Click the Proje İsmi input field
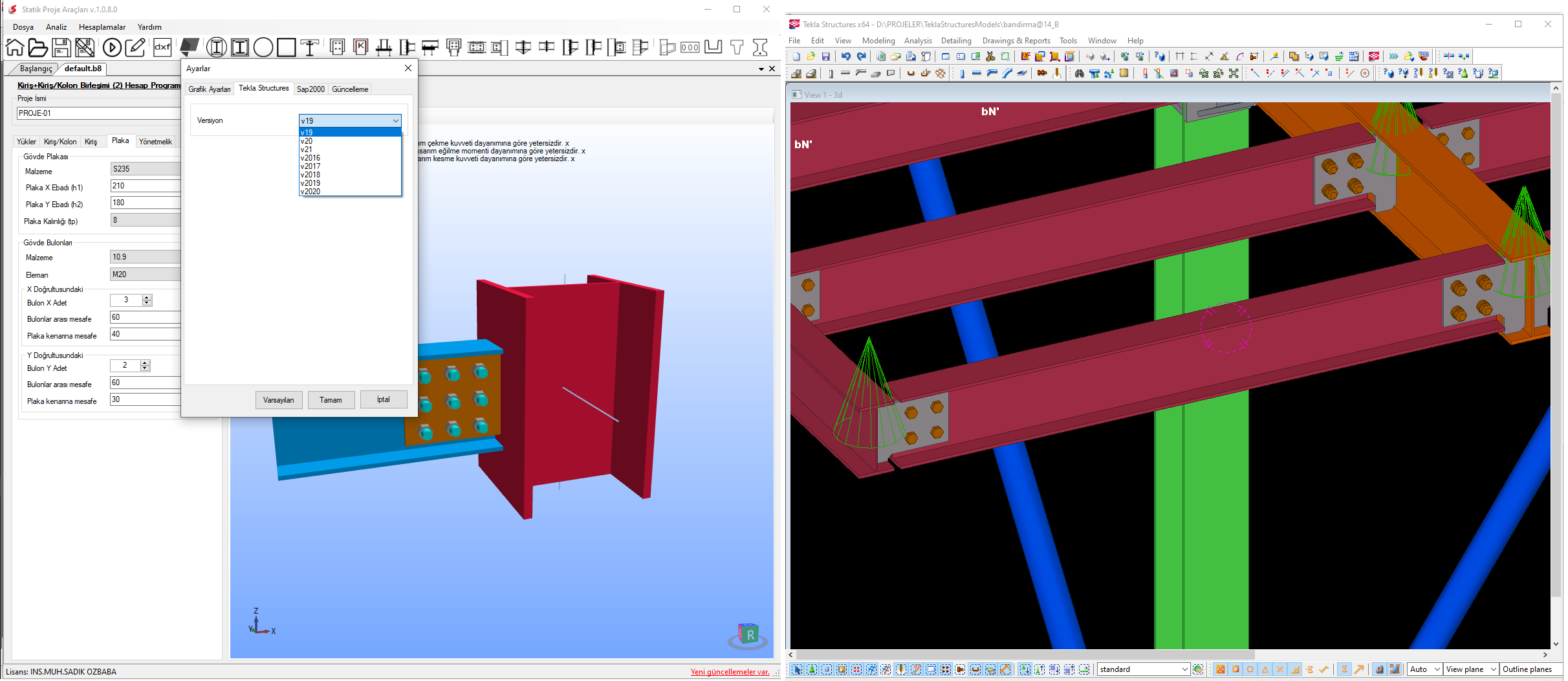Image resolution: width=1568 pixels, height=681 pixels. tap(98, 113)
